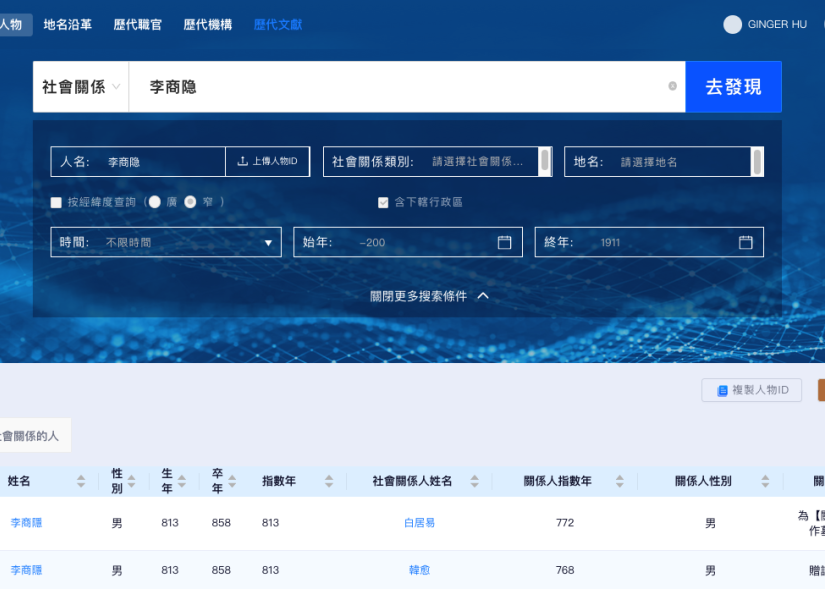Click the GINGER HU avatar icon

pos(730,24)
